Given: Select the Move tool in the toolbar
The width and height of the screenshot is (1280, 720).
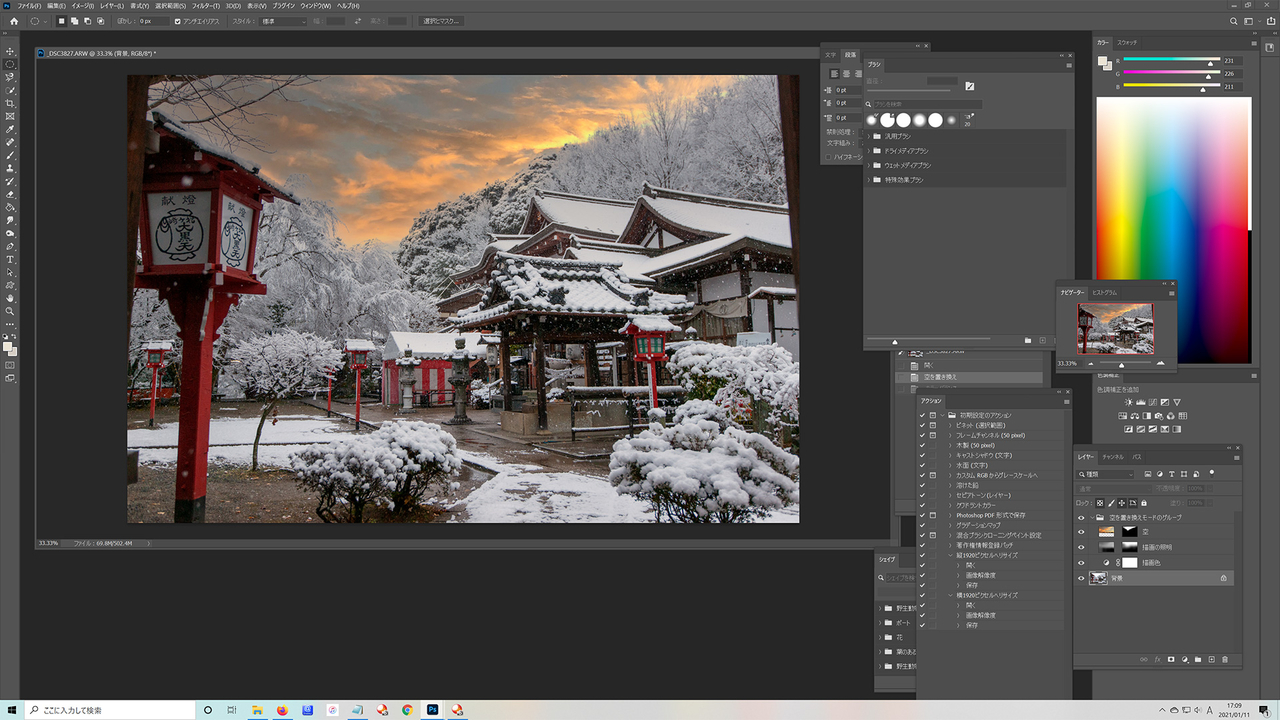Looking at the screenshot, I should coord(10,51).
